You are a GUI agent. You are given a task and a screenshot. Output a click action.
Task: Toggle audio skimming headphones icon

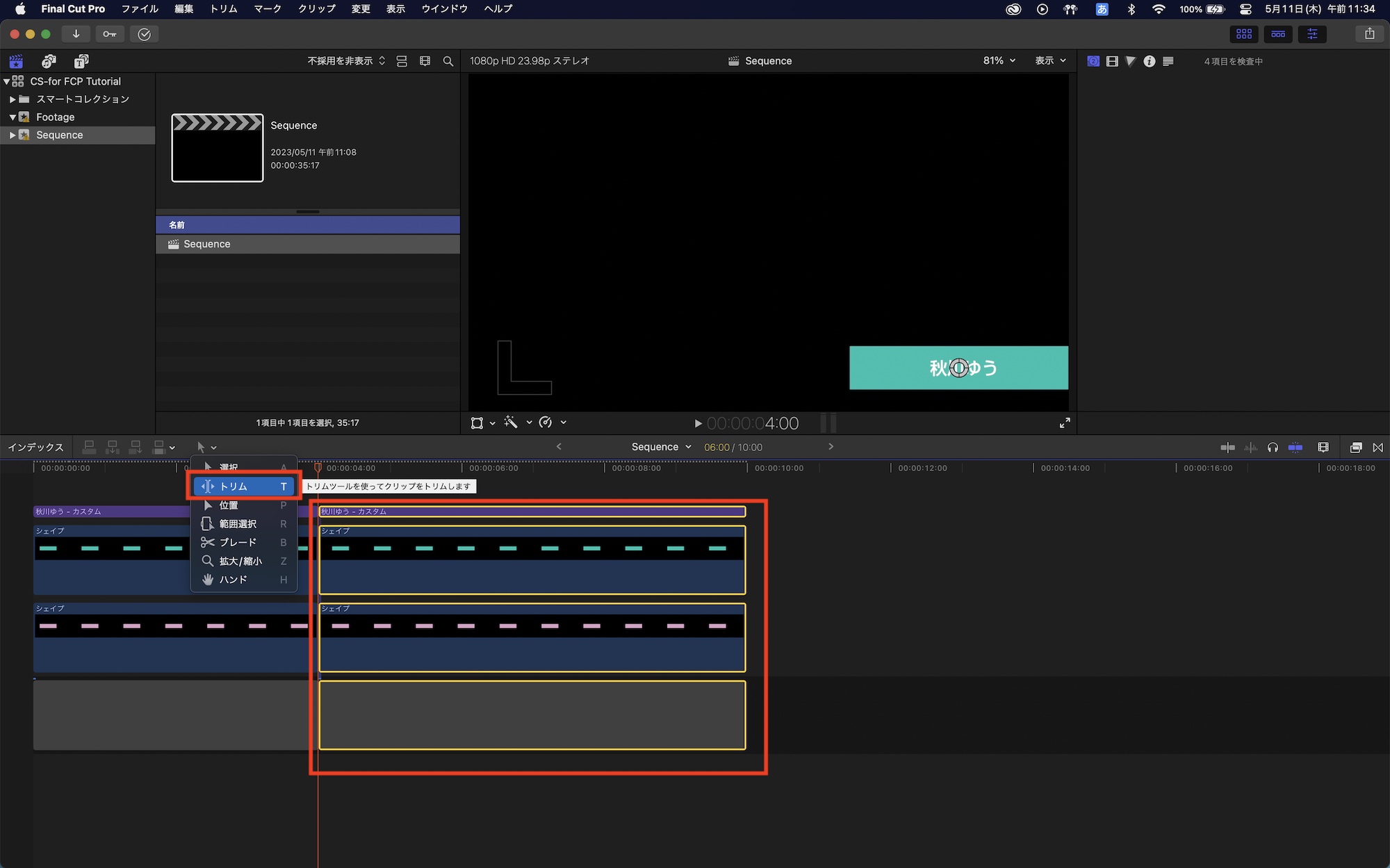point(1273,448)
